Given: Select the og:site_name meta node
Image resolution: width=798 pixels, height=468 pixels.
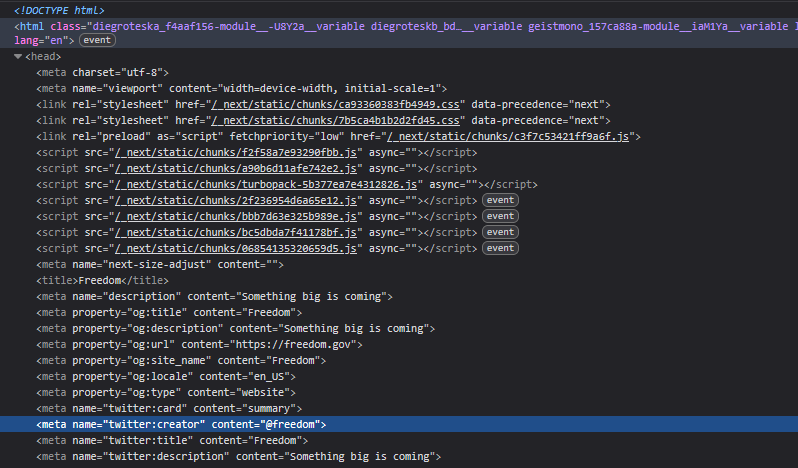Looking at the screenshot, I should [181, 361].
